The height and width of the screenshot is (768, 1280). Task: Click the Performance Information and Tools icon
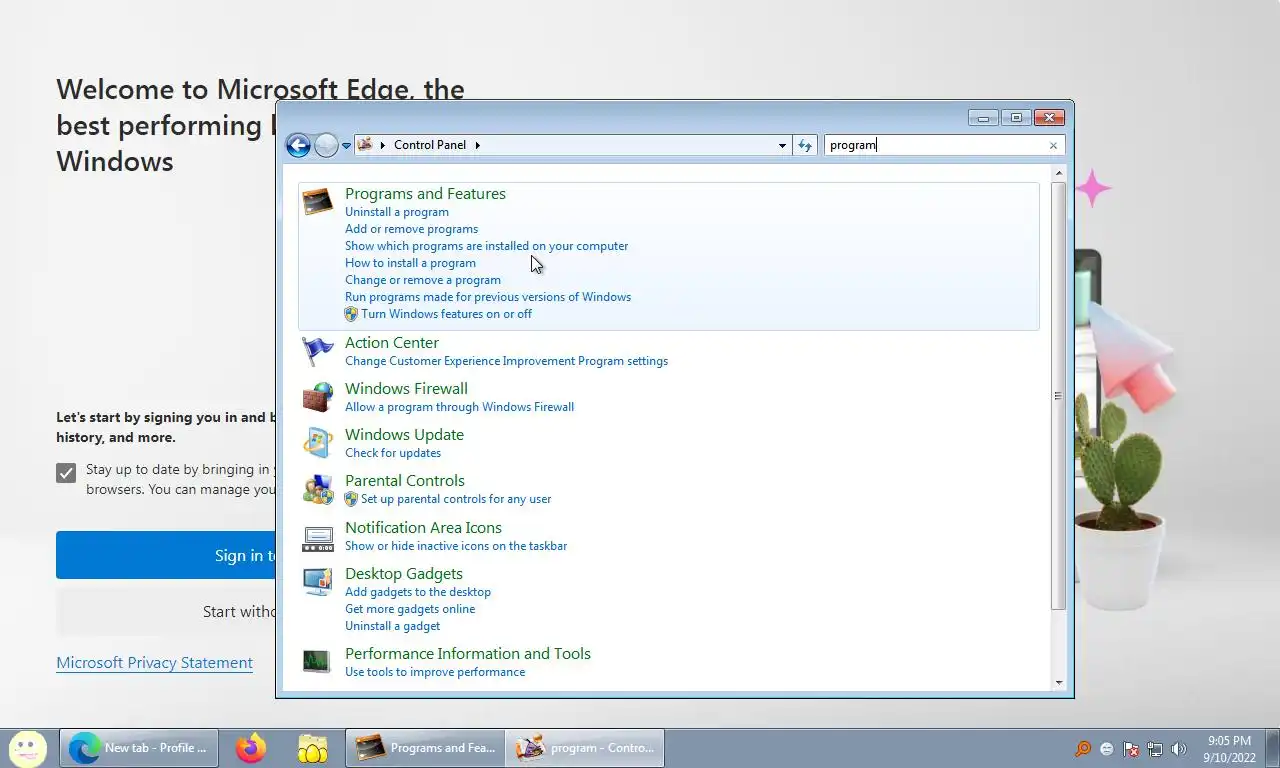(318, 661)
